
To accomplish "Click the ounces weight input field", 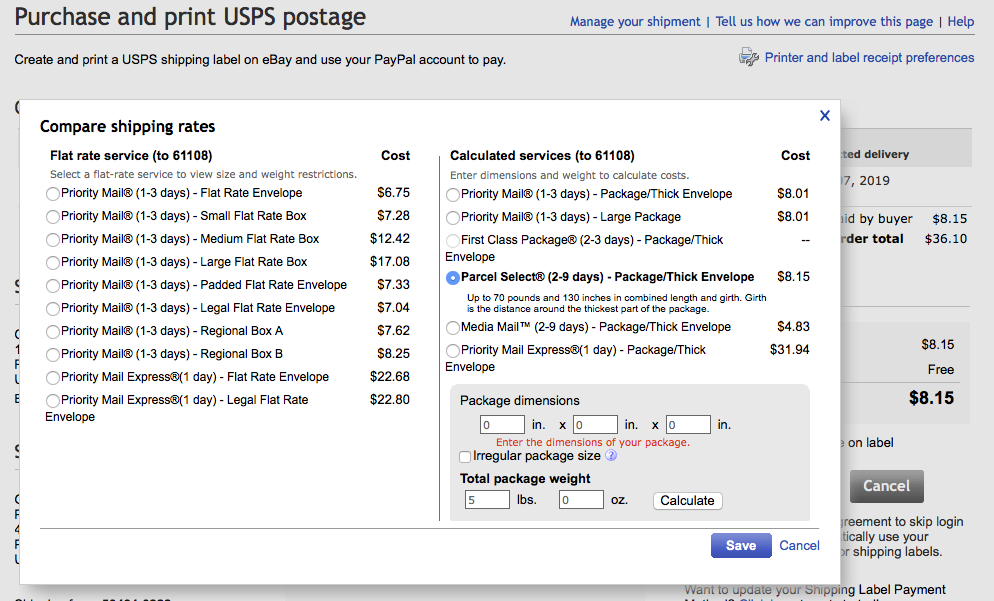I will point(581,500).
